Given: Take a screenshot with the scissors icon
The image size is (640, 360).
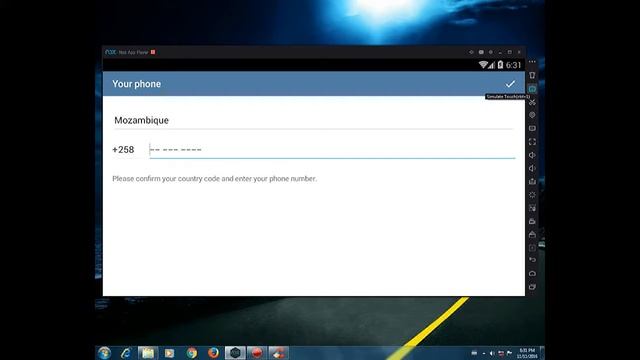Looking at the screenshot, I should [532, 102].
